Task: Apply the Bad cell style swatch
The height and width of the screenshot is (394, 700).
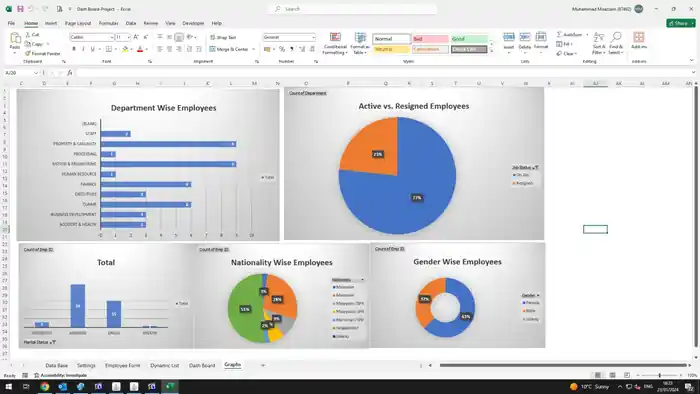Action: (x=430, y=39)
